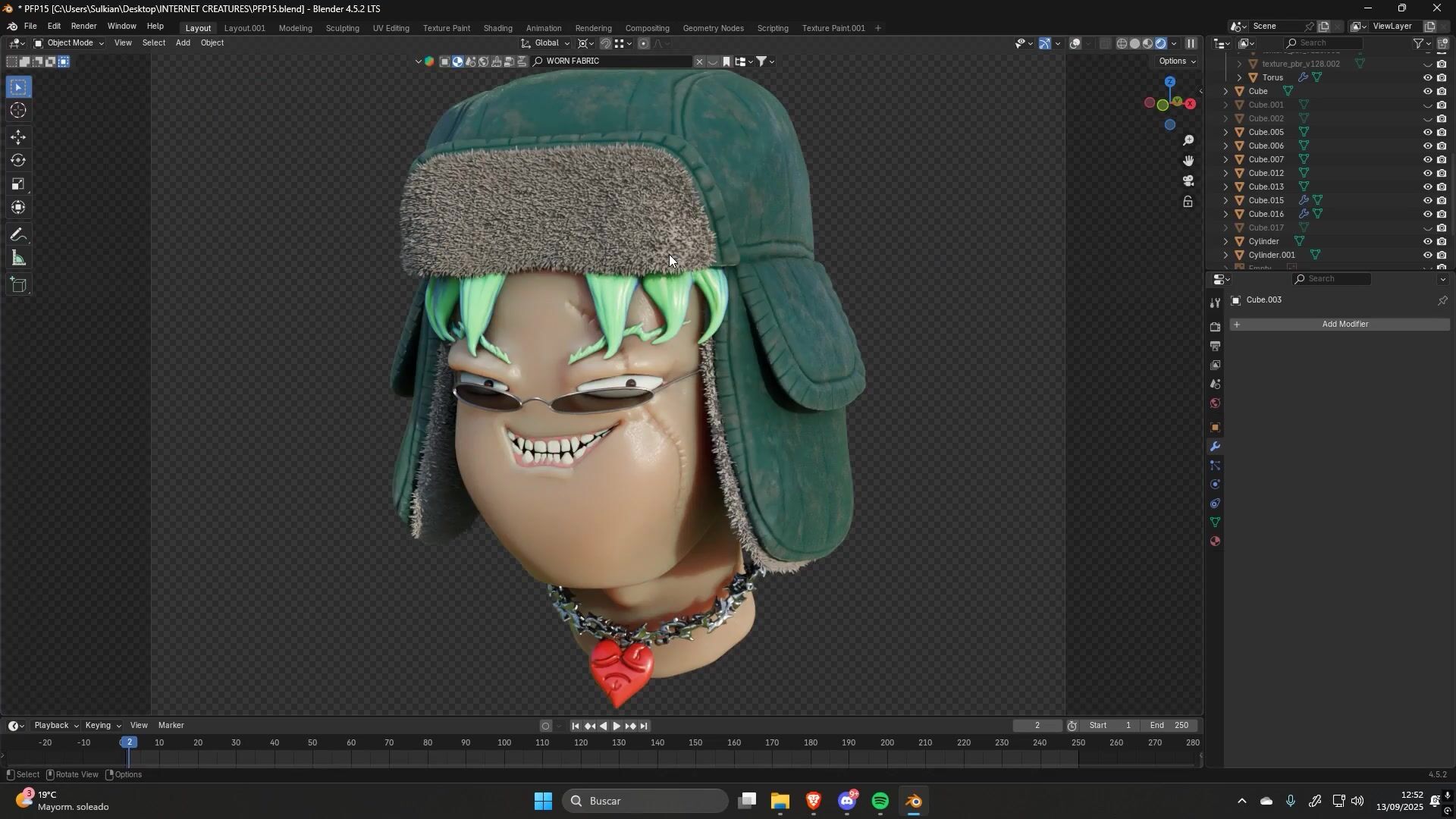This screenshot has height=819, width=1456.
Task: Select the Rotate tool
Action: coord(19,161)
